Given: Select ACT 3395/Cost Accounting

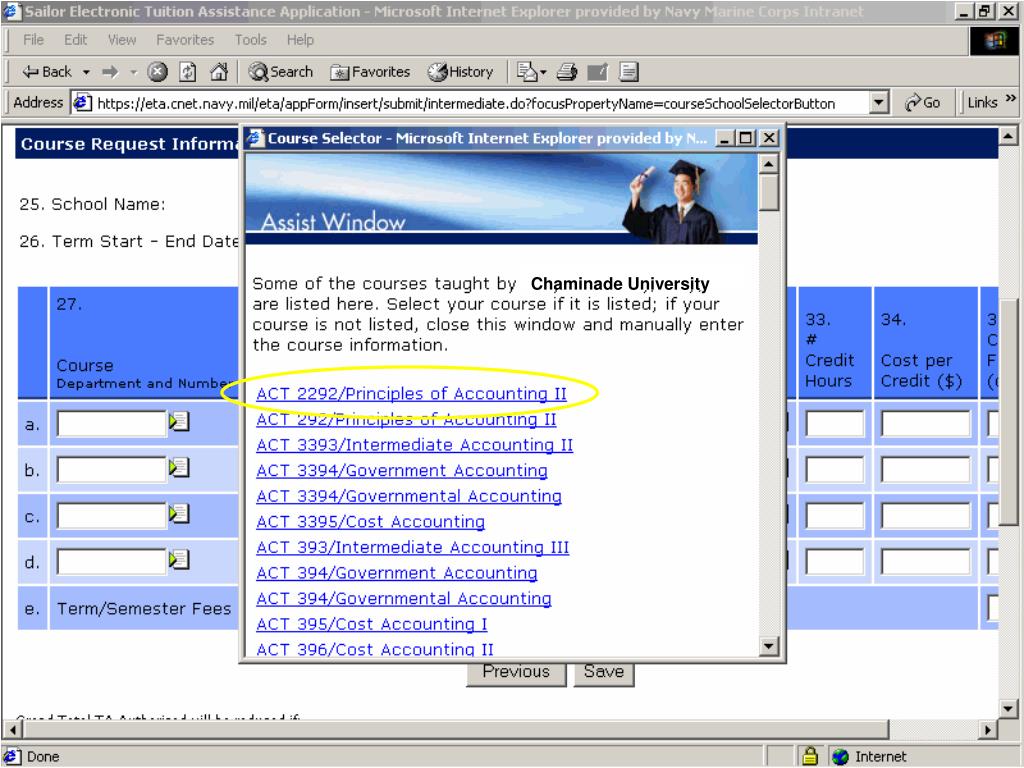Looking at the screenshot, I should tap(370, 521).
